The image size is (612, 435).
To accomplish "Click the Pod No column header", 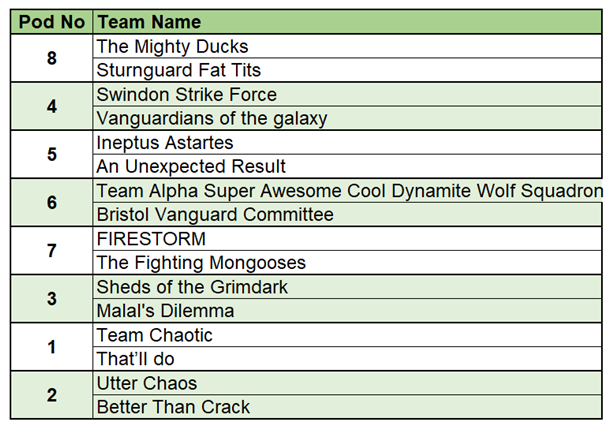I will coord(52,22).
